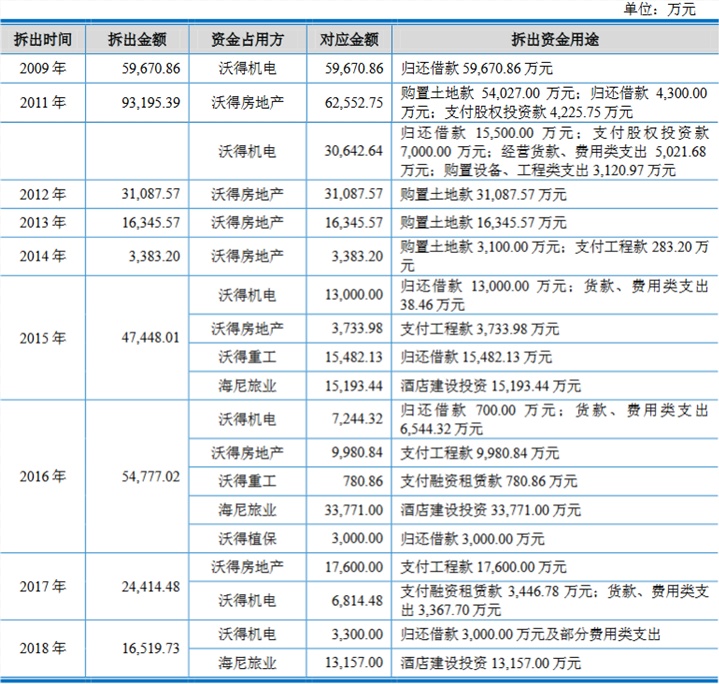Image resolution: width=719 pixels, height=684 pixels.
Task: Click 酒店建设投资 33,771.00 万元 text
Action: [491, 510]
